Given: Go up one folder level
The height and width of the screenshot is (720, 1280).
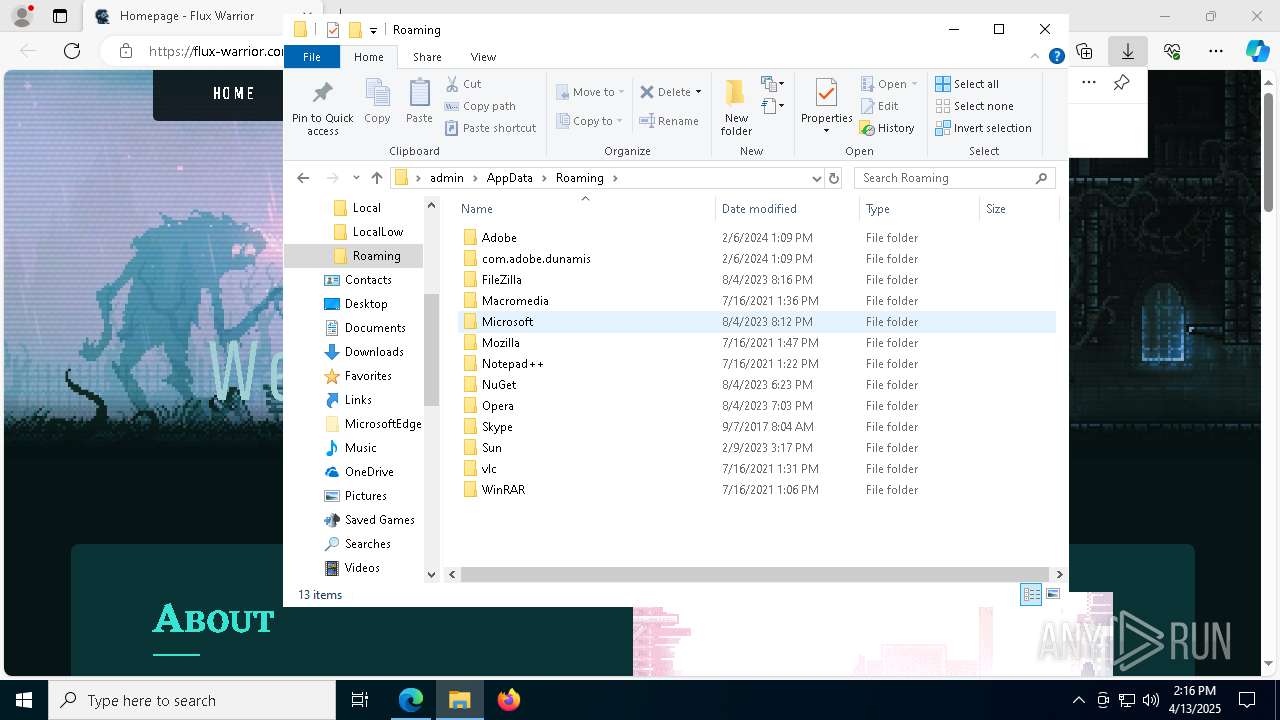Looking at the screenshot, I should coord(376,178).
